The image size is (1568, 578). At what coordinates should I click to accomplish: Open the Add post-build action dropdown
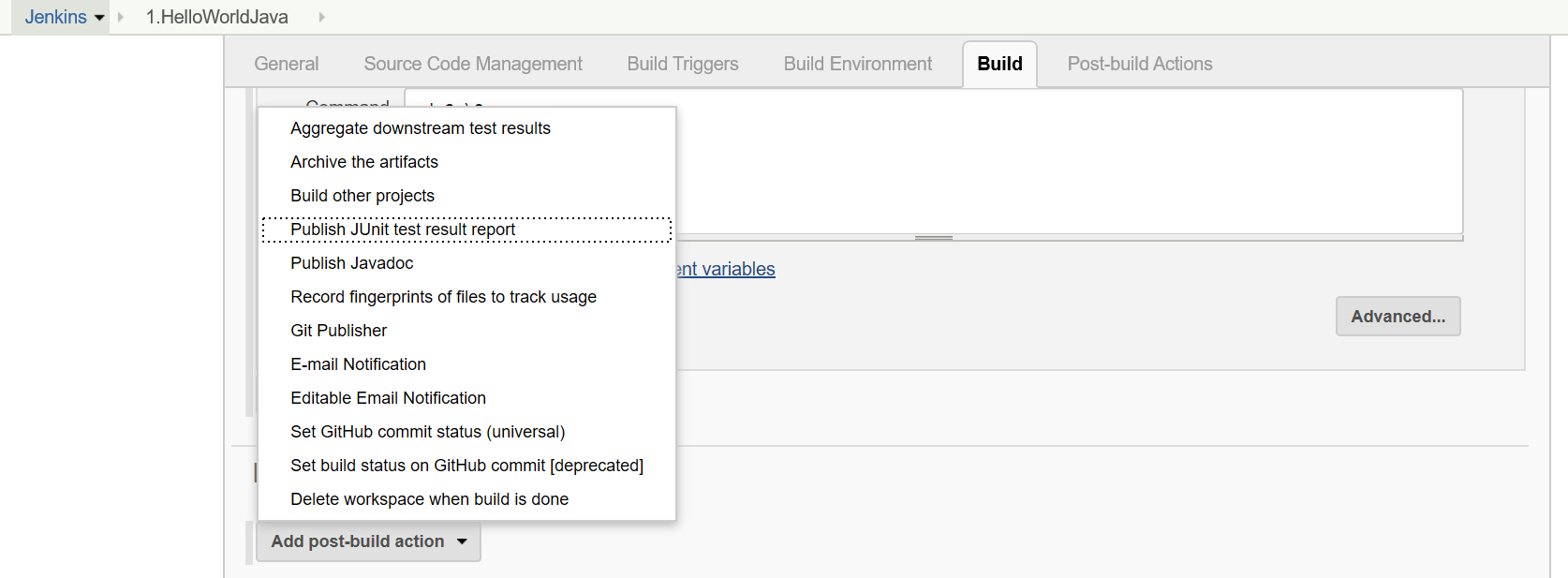click(x=368, y=541)
